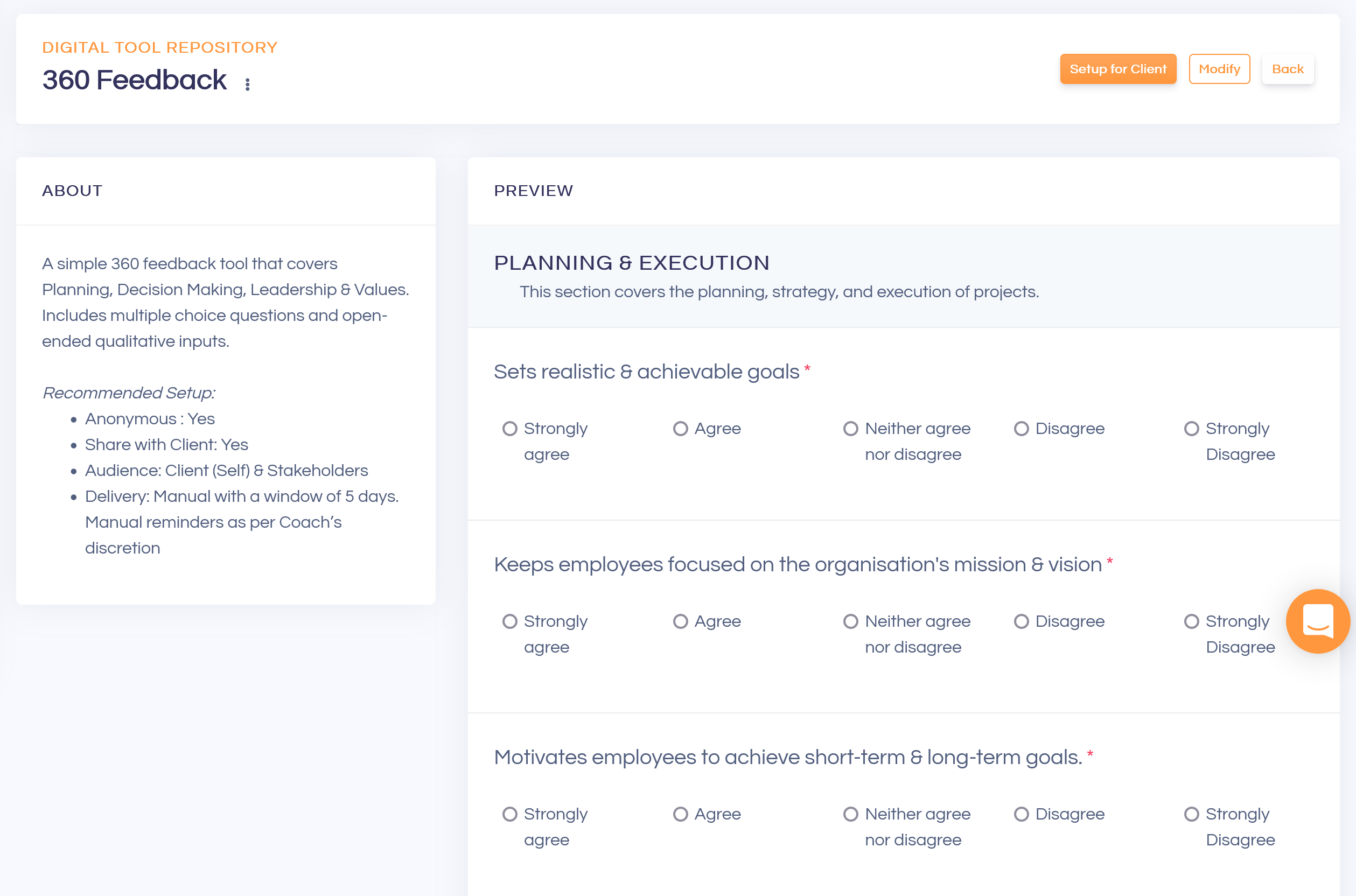Select 'Strongly agree' radio button for realistic goals

coord(510,429)
